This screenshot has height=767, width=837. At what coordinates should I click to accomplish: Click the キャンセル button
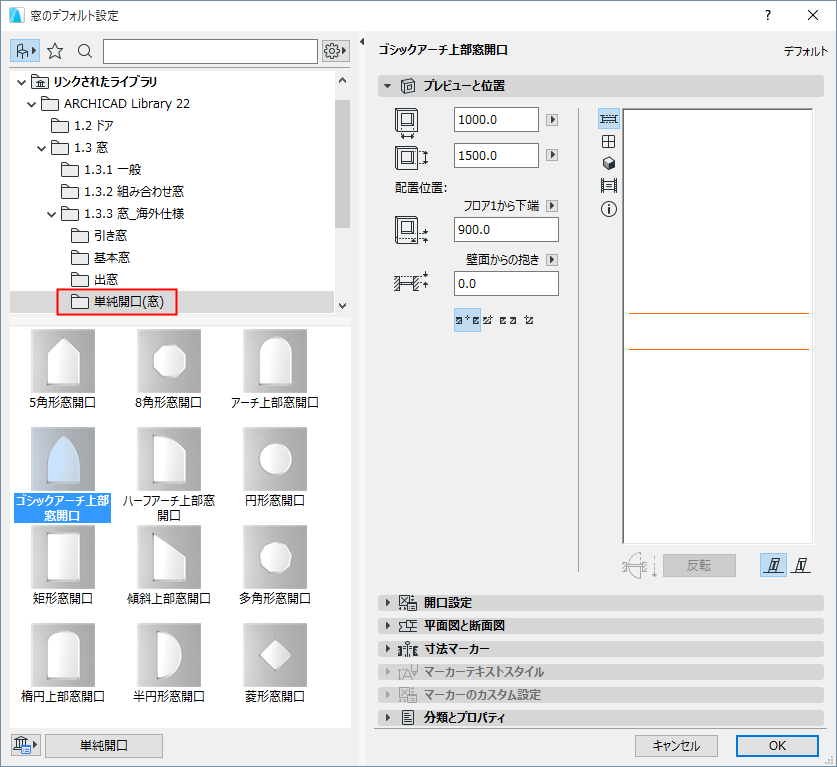(x=676, y=746)
